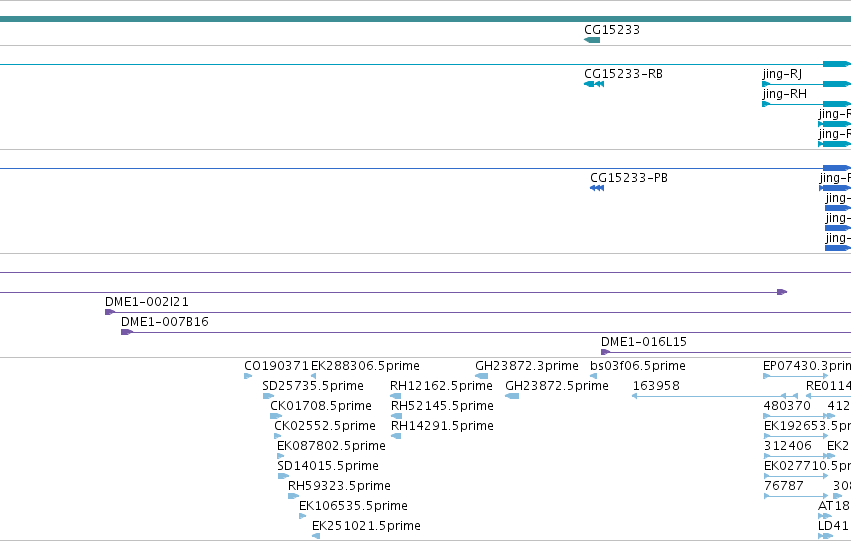Select the 163958 feature label

tap(656, 386)
